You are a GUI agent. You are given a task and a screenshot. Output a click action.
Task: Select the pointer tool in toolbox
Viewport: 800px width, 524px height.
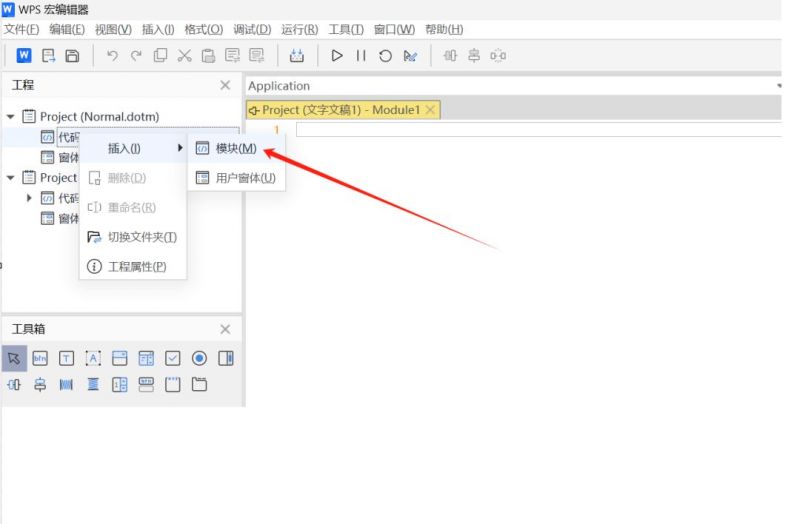14,358
